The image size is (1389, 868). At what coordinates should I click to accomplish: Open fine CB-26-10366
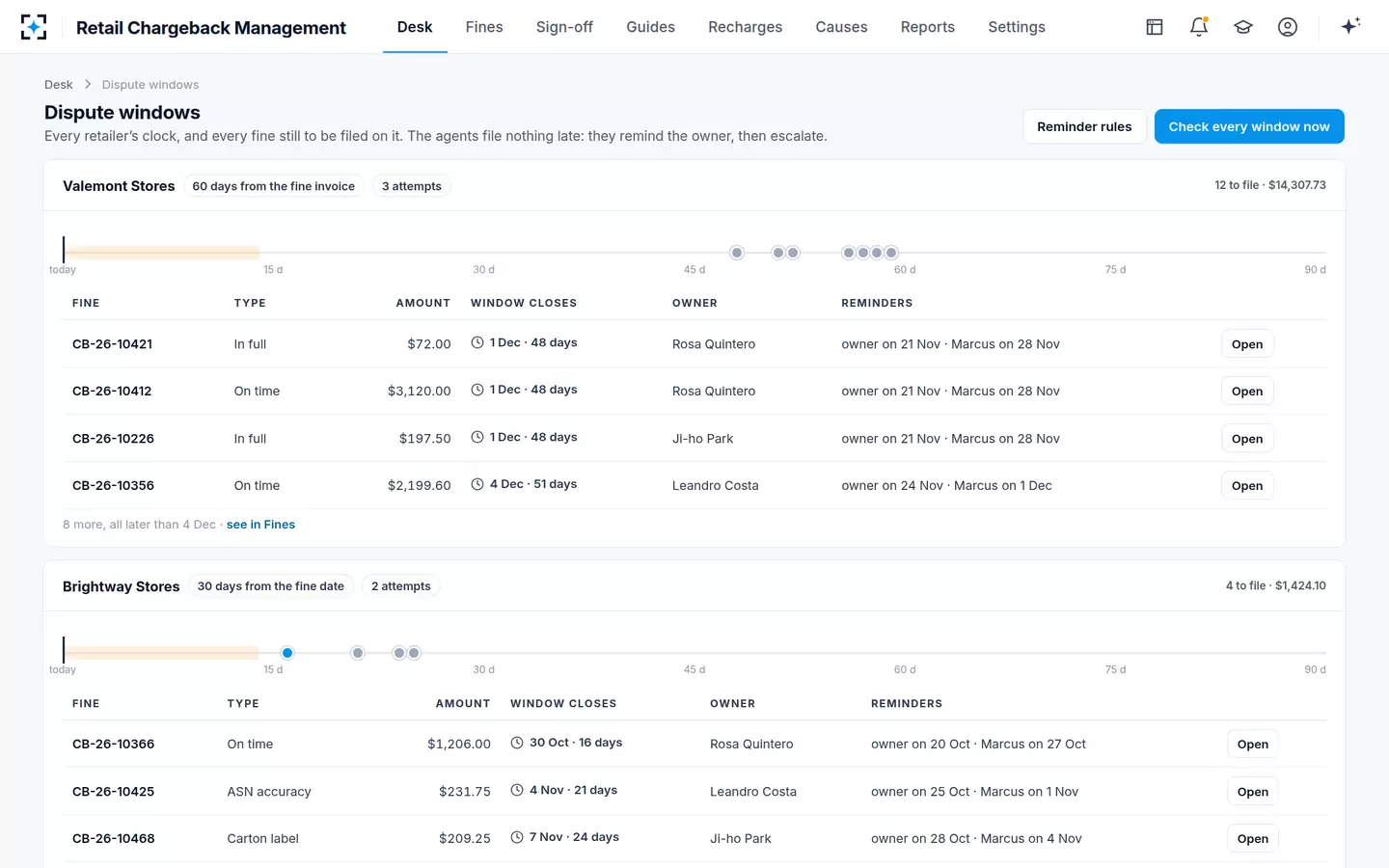(1253, 745)
